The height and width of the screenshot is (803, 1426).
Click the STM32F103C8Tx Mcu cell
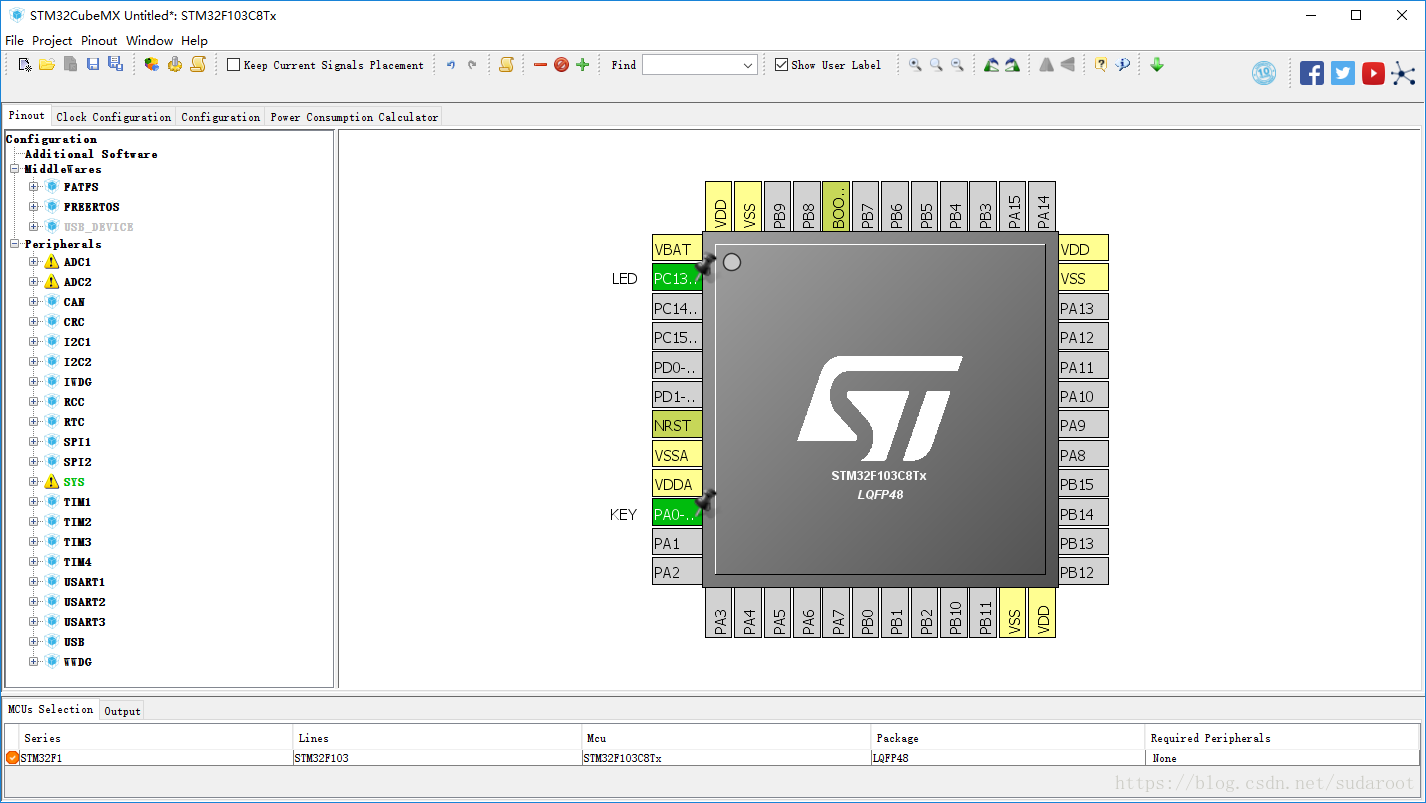point(726,758)
